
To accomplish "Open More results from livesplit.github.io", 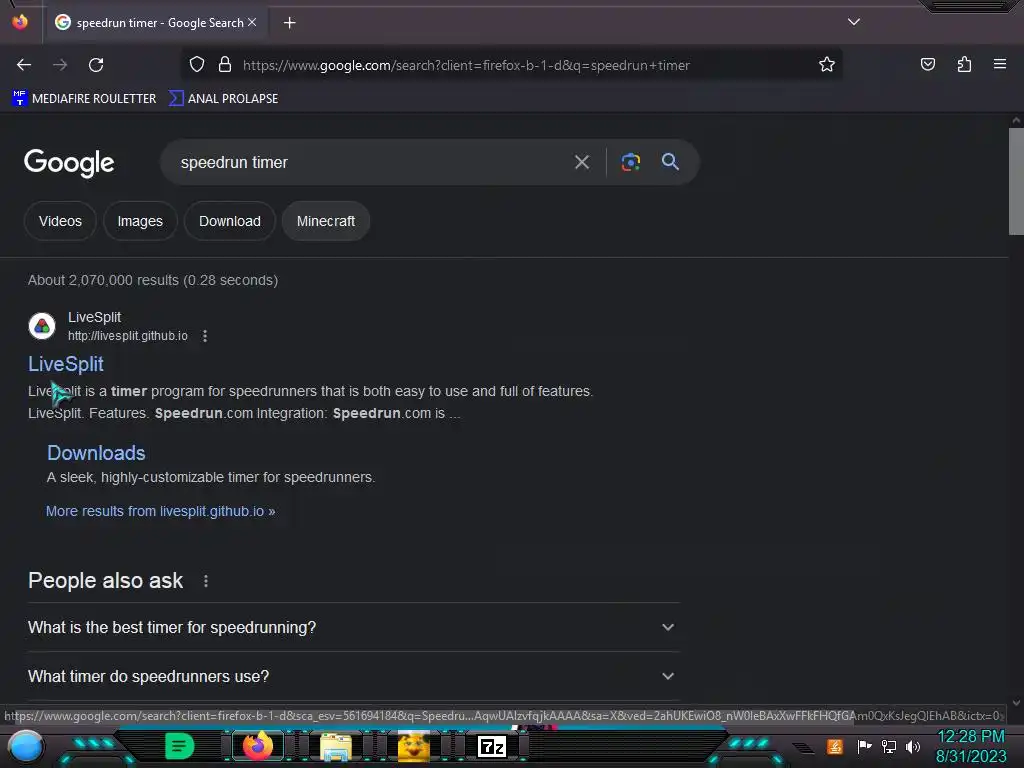I will coord(161,511).
